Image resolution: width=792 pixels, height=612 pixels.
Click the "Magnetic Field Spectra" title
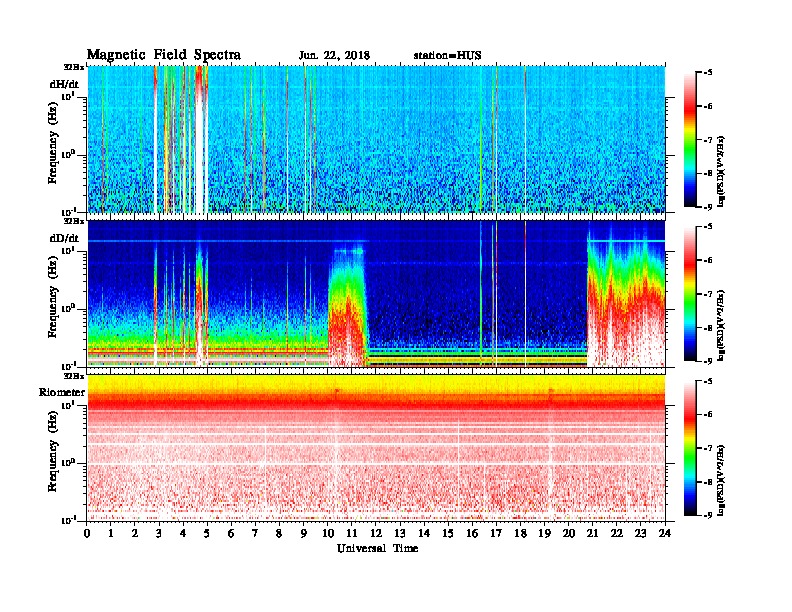pyautogui.click(x=164, y=55)
